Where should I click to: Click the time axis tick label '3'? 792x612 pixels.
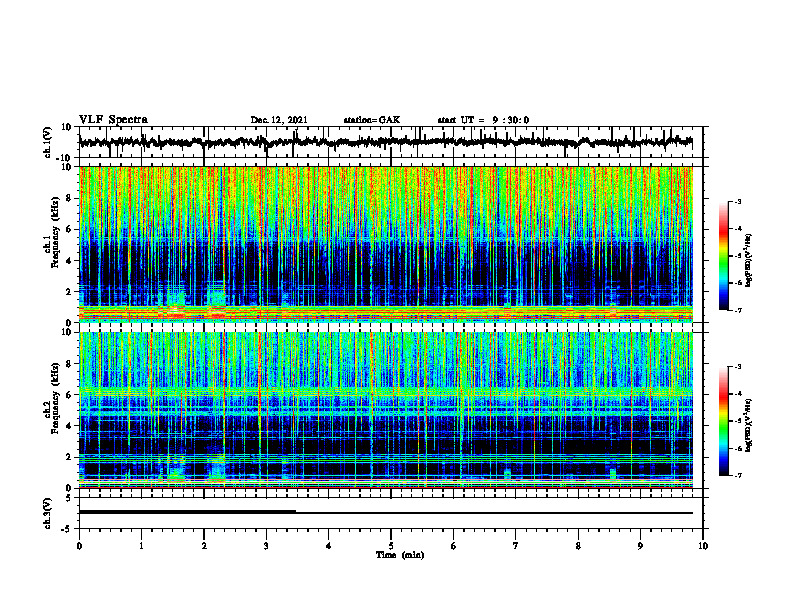(x=266, y=546)
